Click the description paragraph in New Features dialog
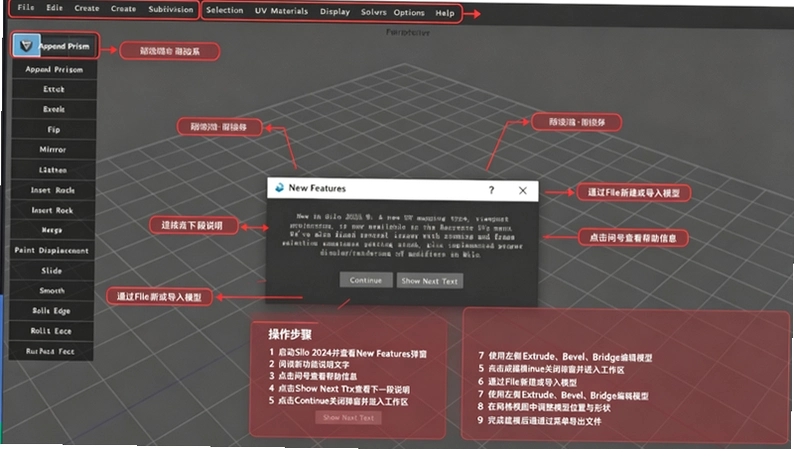794x449 pixels. pos(403,236)
